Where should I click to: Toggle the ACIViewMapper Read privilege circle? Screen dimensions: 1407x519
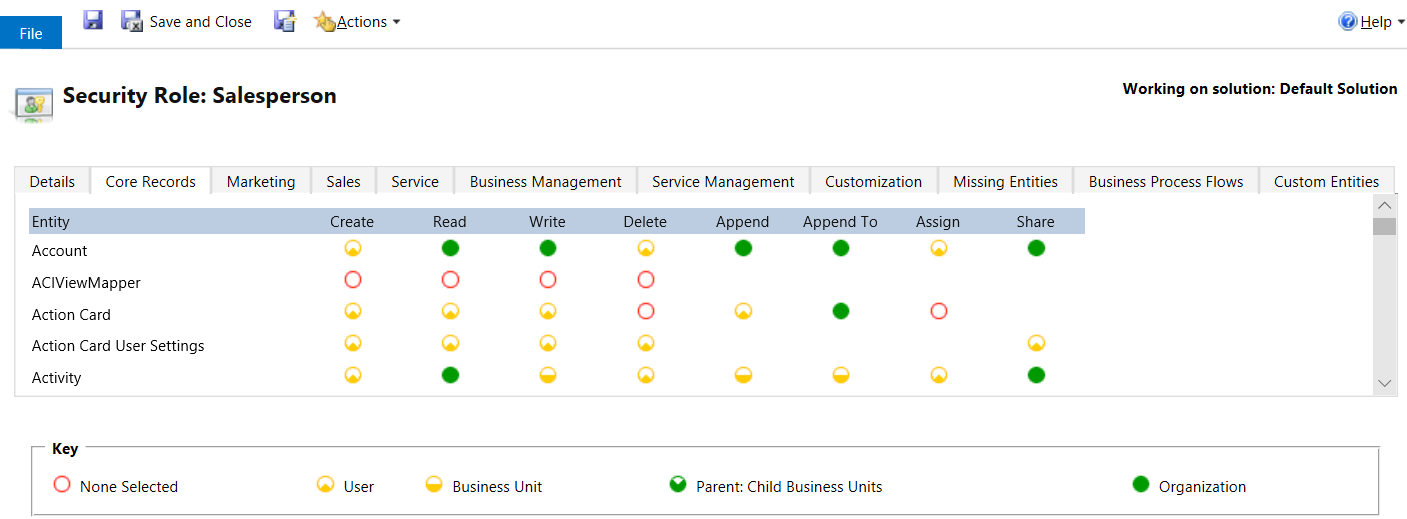pyautogui.click(x=450, y=280)
